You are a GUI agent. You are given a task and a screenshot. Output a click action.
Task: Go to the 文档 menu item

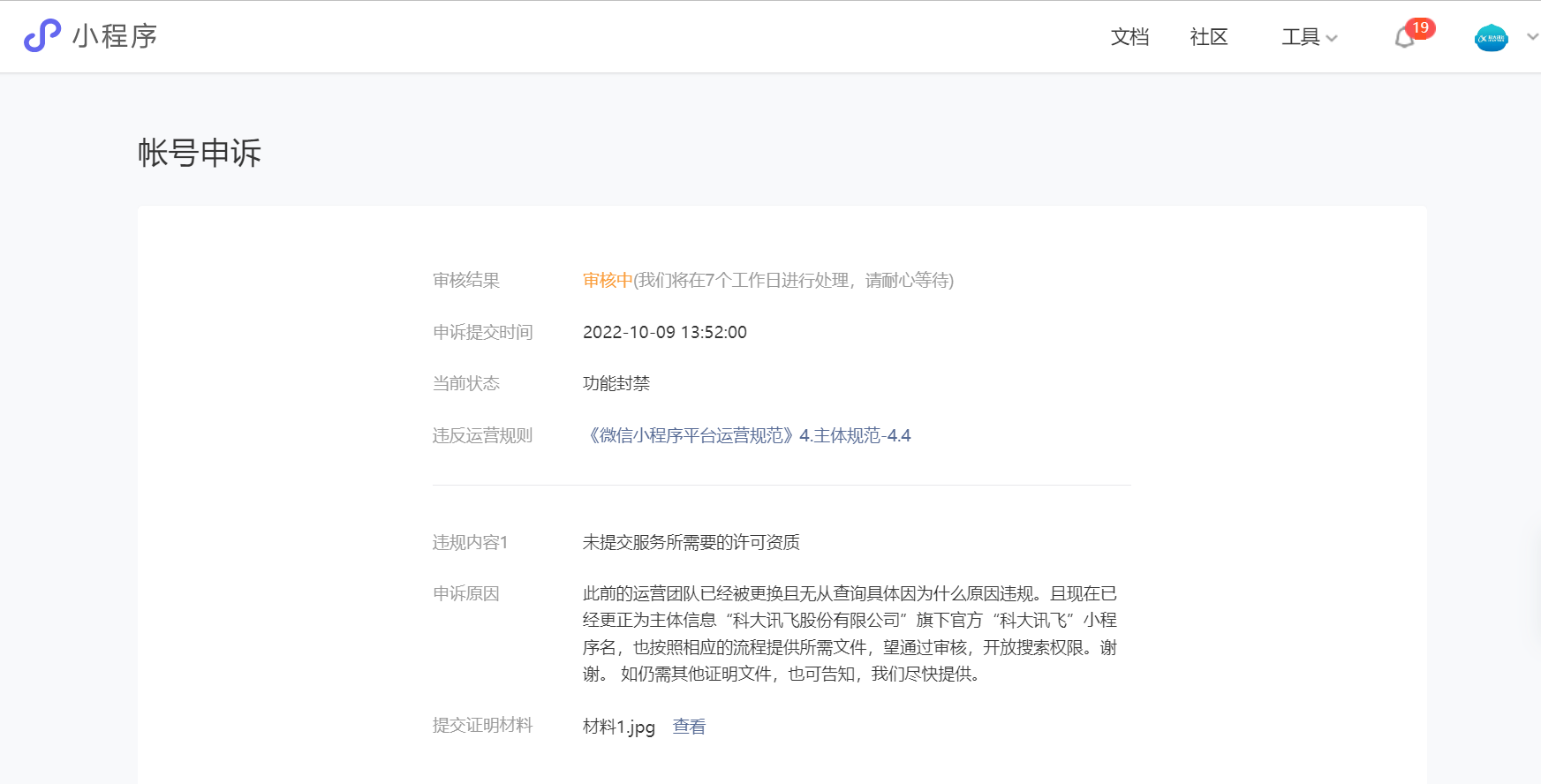click(1129, 37)
